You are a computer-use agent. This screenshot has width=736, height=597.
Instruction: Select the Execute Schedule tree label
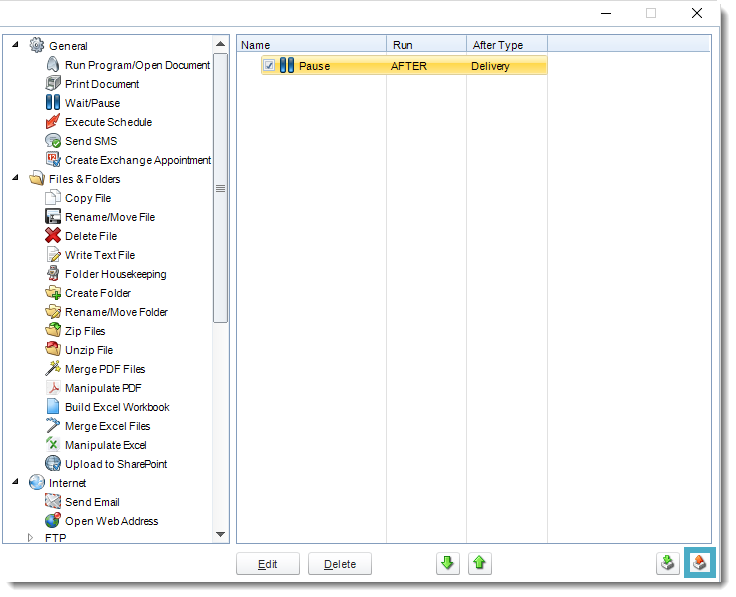[x=108, y=122]
